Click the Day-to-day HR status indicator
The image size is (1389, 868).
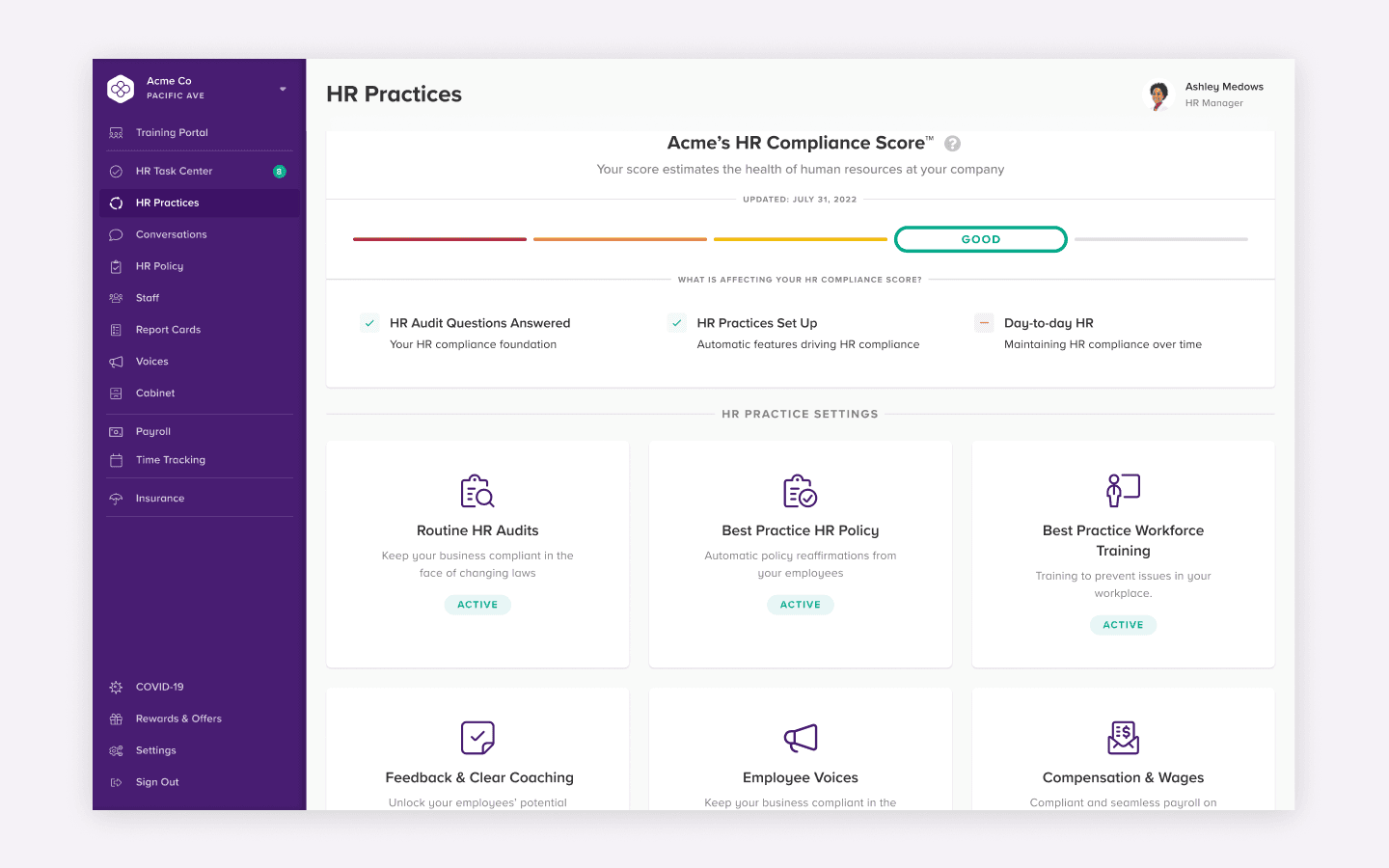point(984,323)
